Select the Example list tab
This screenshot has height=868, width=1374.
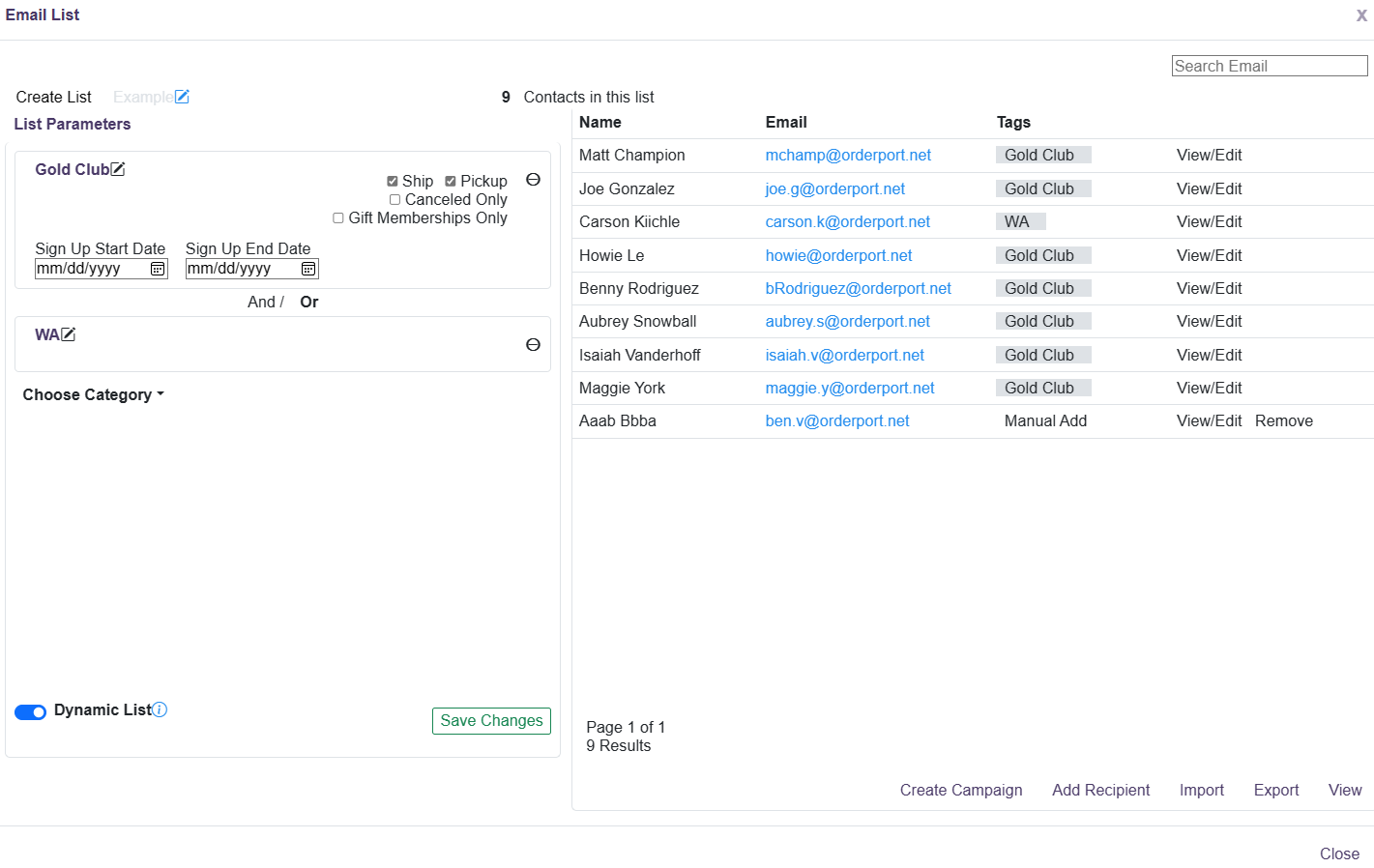coord(143,96)
